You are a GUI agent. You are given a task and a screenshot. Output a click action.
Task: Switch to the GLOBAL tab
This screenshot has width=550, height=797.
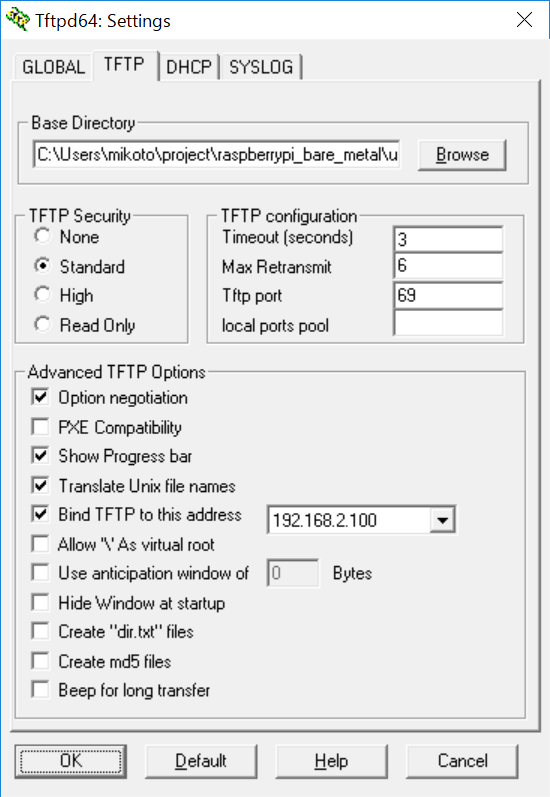pos(53,67)
